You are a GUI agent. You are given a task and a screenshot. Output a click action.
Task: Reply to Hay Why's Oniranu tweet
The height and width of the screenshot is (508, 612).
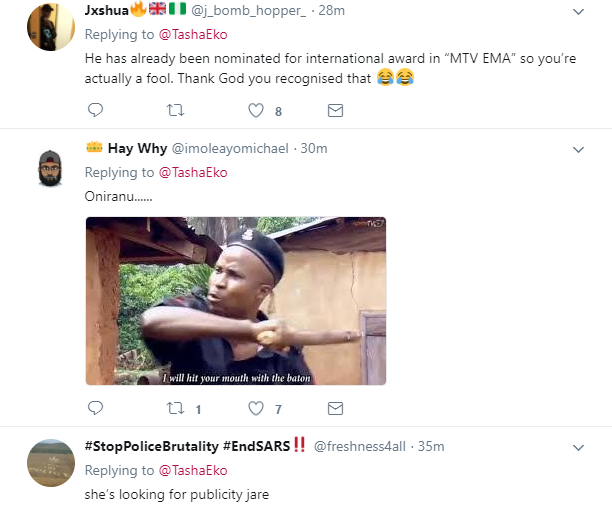coord(96,408)
